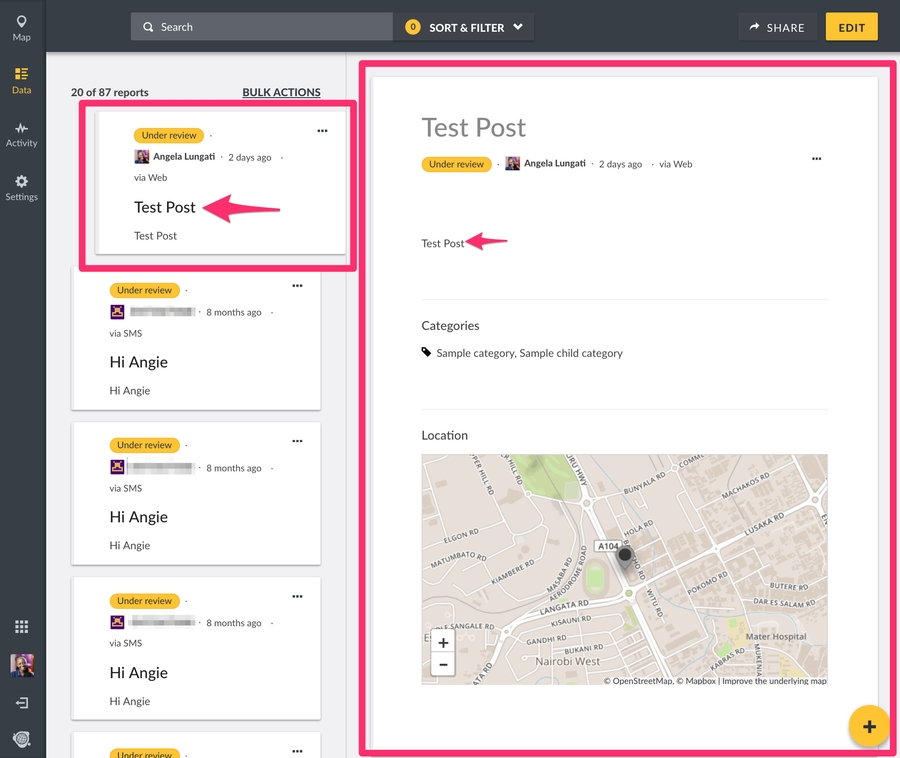Open three-dot menu in post detail panel
Image resolution: width=900 pixels, height=758 pixels.
(x=816, y=159)
